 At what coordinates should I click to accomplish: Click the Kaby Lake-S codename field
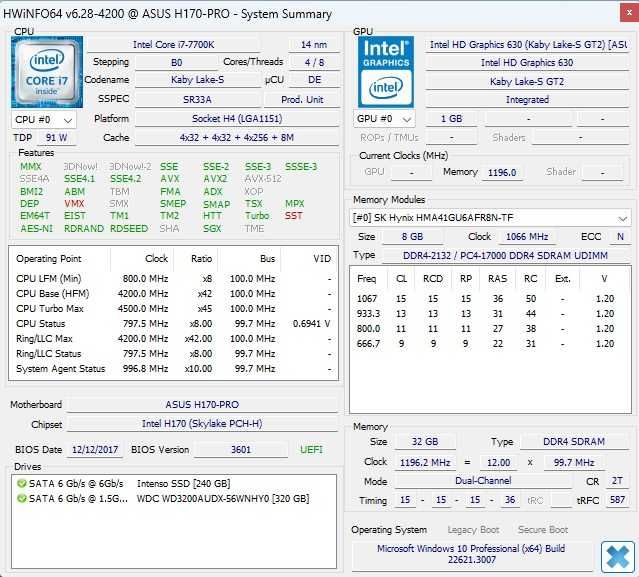pyautogui.click(x=197, y=80)
